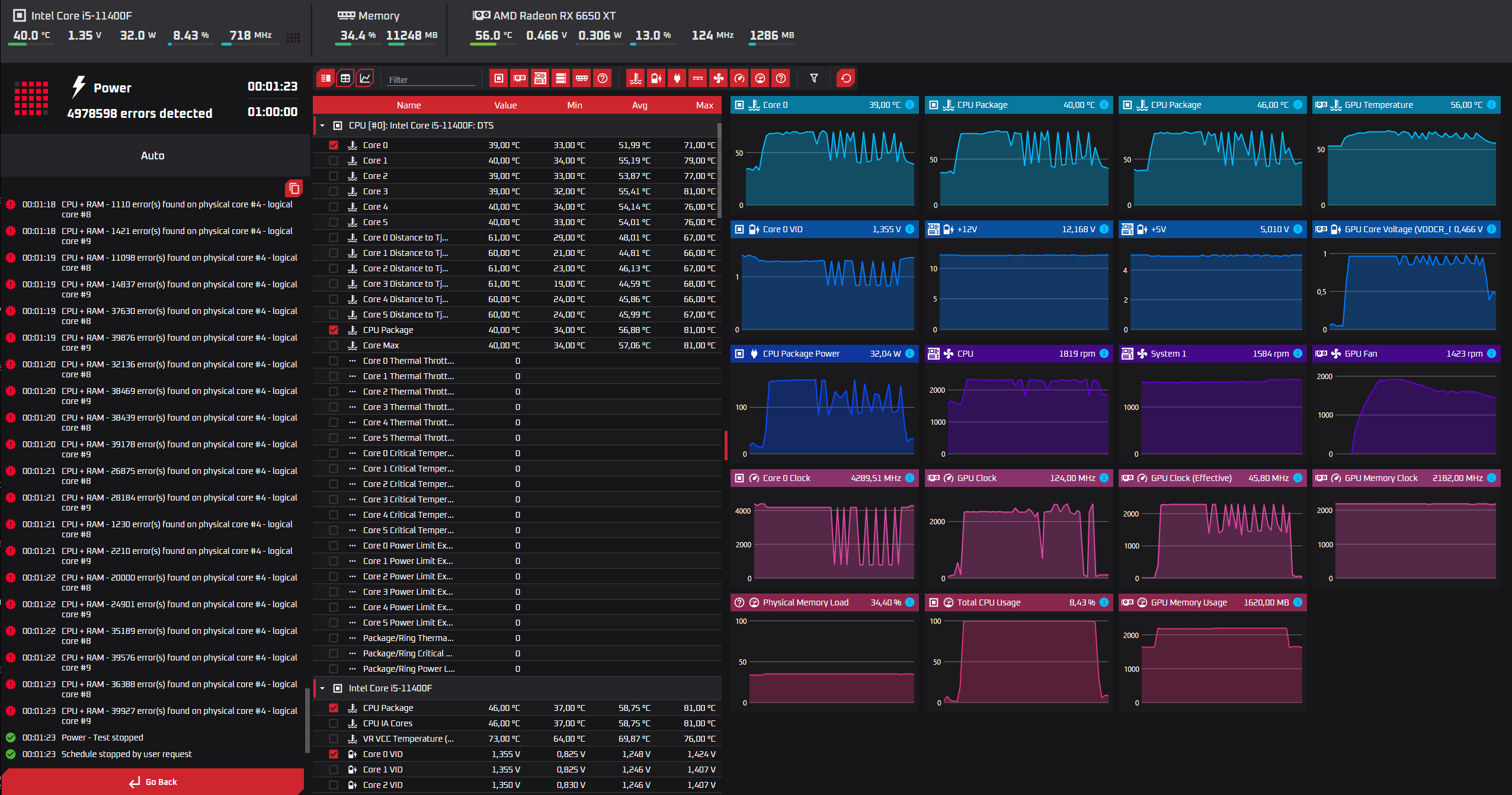Switch to the graph-only view

click(x=365, y=78)
